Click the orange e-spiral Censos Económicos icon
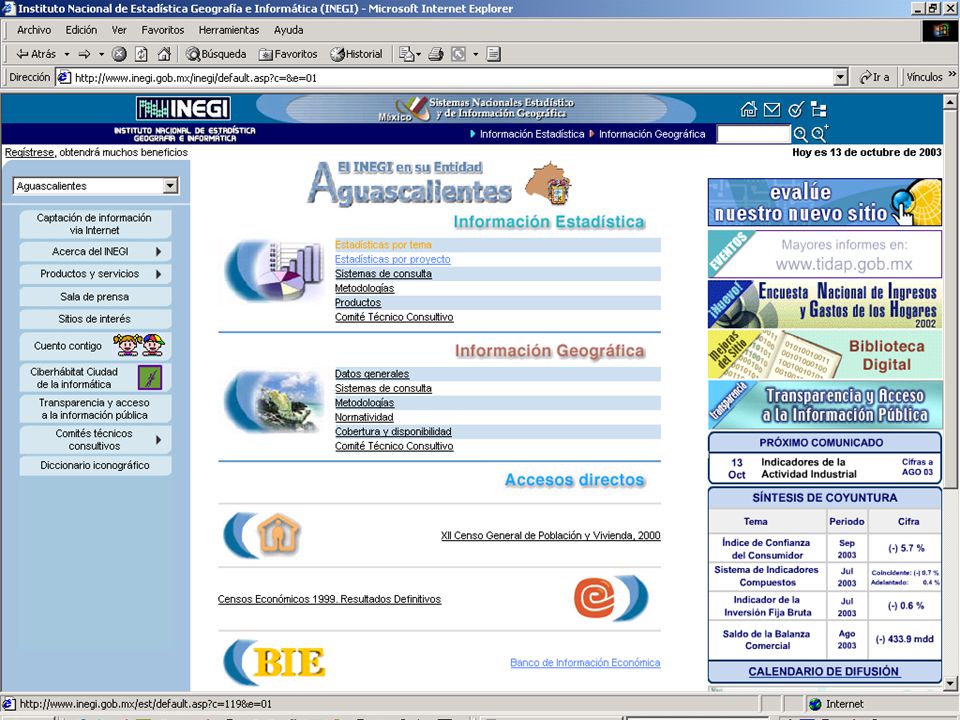This screenshot has height=720, width=960. pos(594,598)
